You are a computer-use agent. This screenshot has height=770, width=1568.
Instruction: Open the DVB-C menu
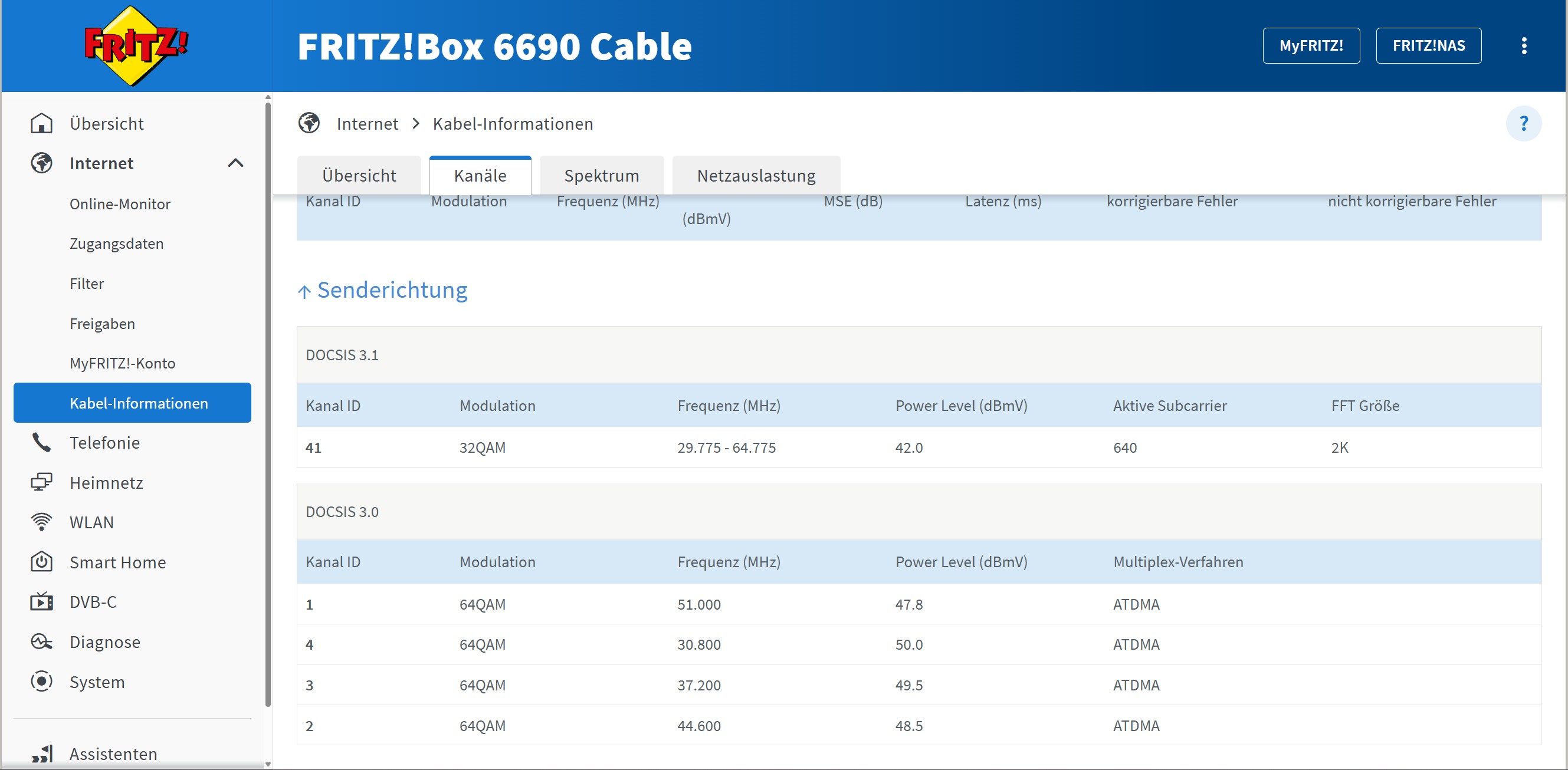click(x=93, y=601)
